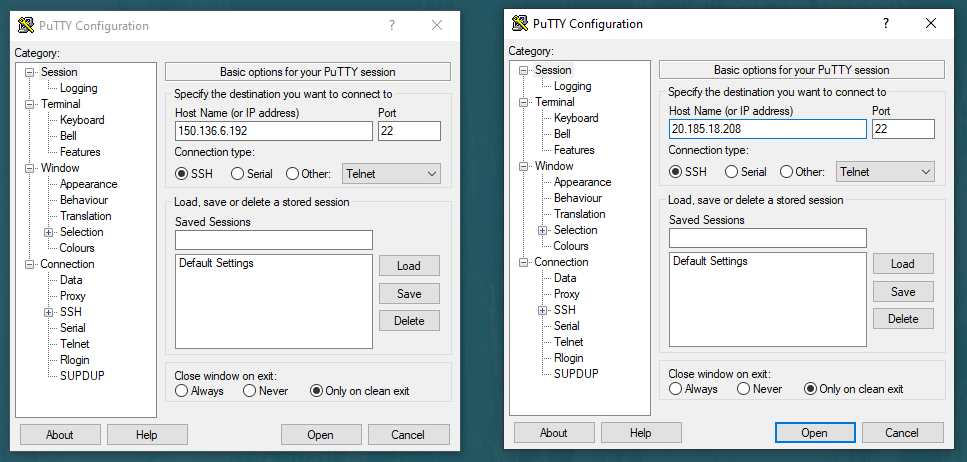Expand the SSH tree node in left window
The height and width of the screenshot is (462, 967).
[49, 312]
